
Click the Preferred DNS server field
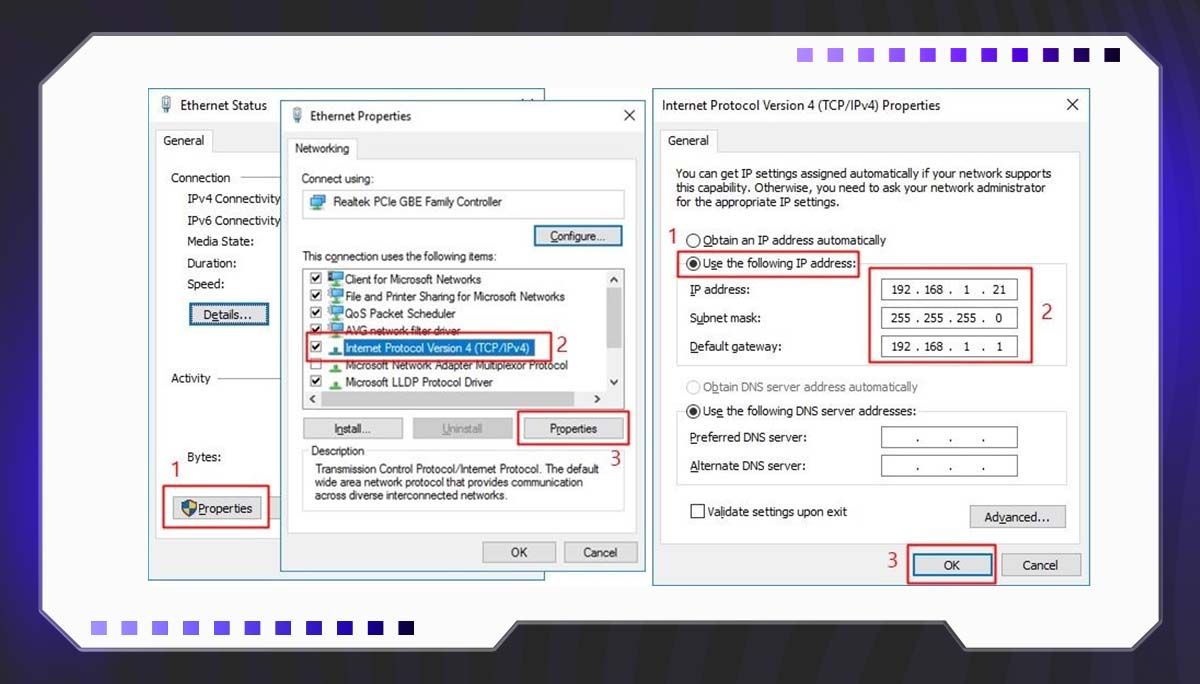948,438
